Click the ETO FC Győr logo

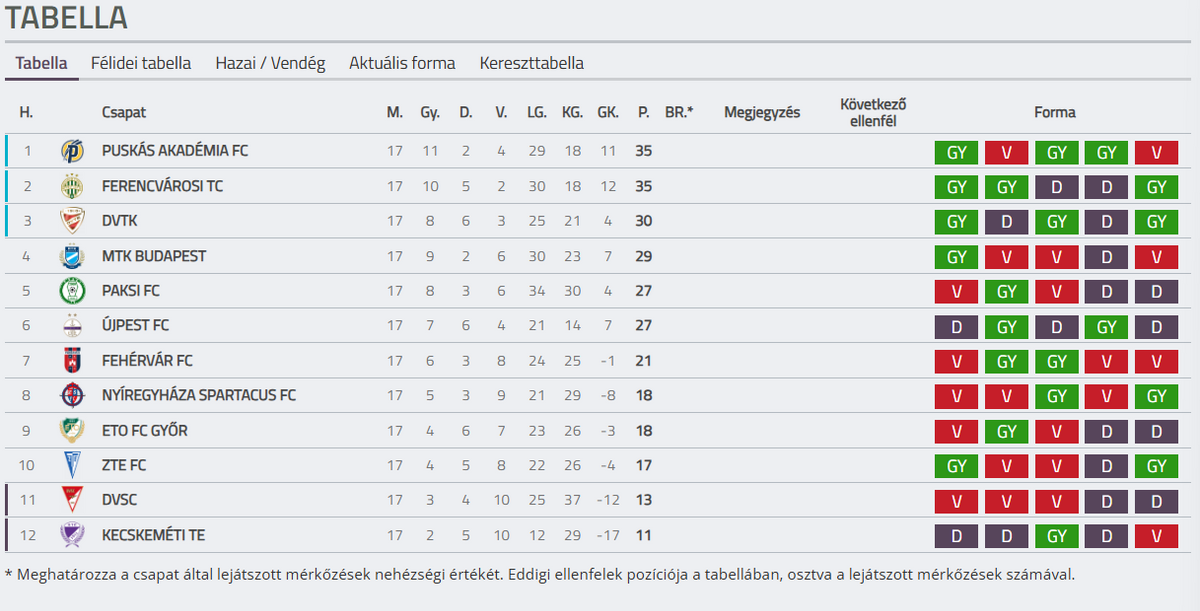[x=72, y=431]
